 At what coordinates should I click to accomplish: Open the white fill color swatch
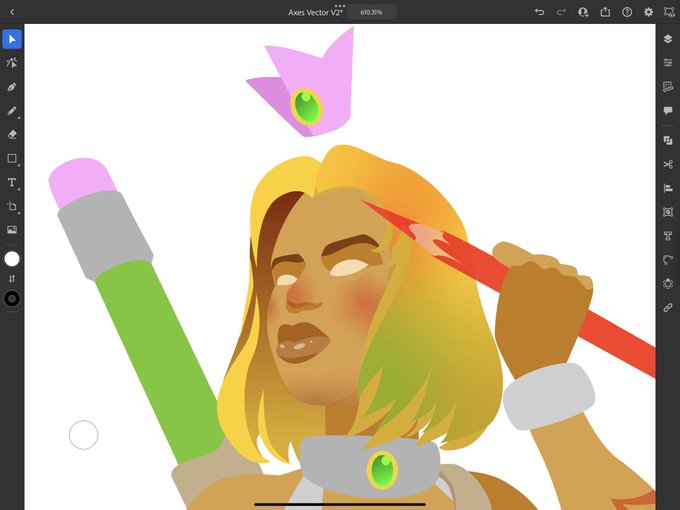coord(12,259)
